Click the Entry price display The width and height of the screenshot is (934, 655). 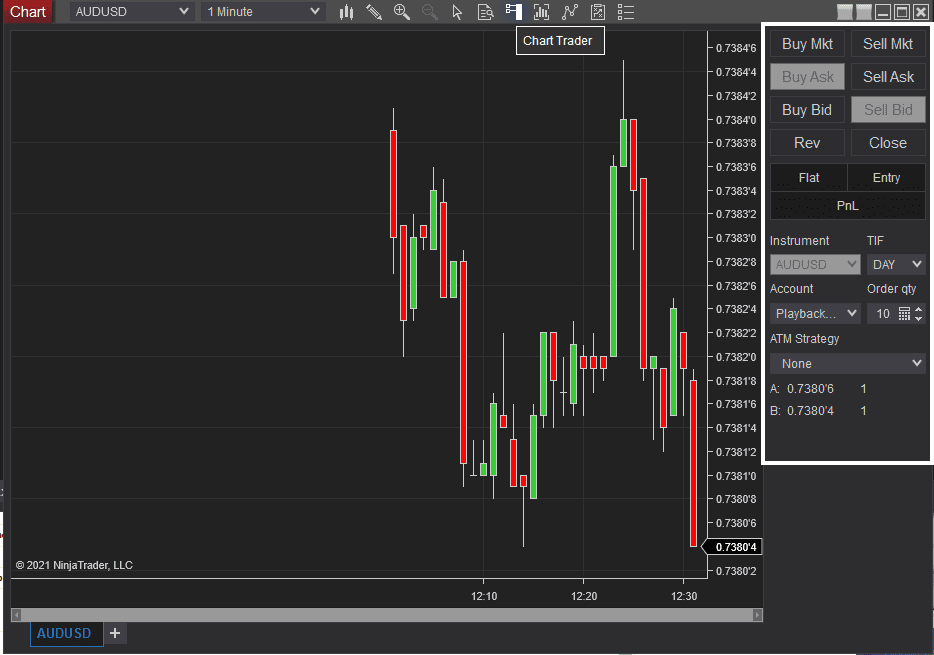886,177
